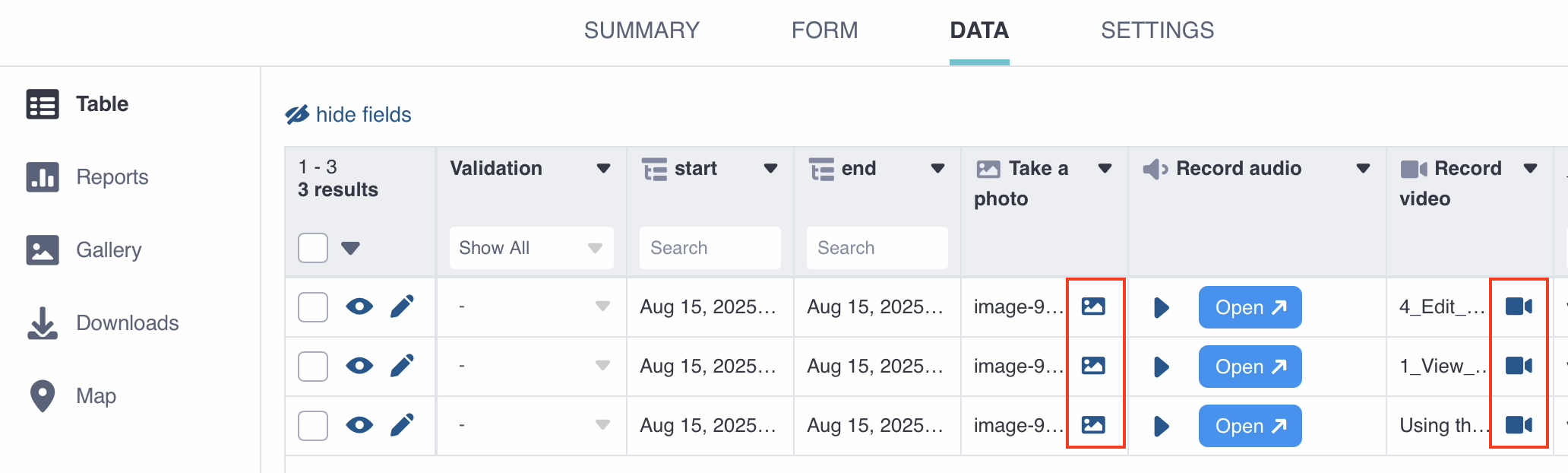Click the Open button in the first row
Screen dimensions: 1568x473
click(1250, 306)
